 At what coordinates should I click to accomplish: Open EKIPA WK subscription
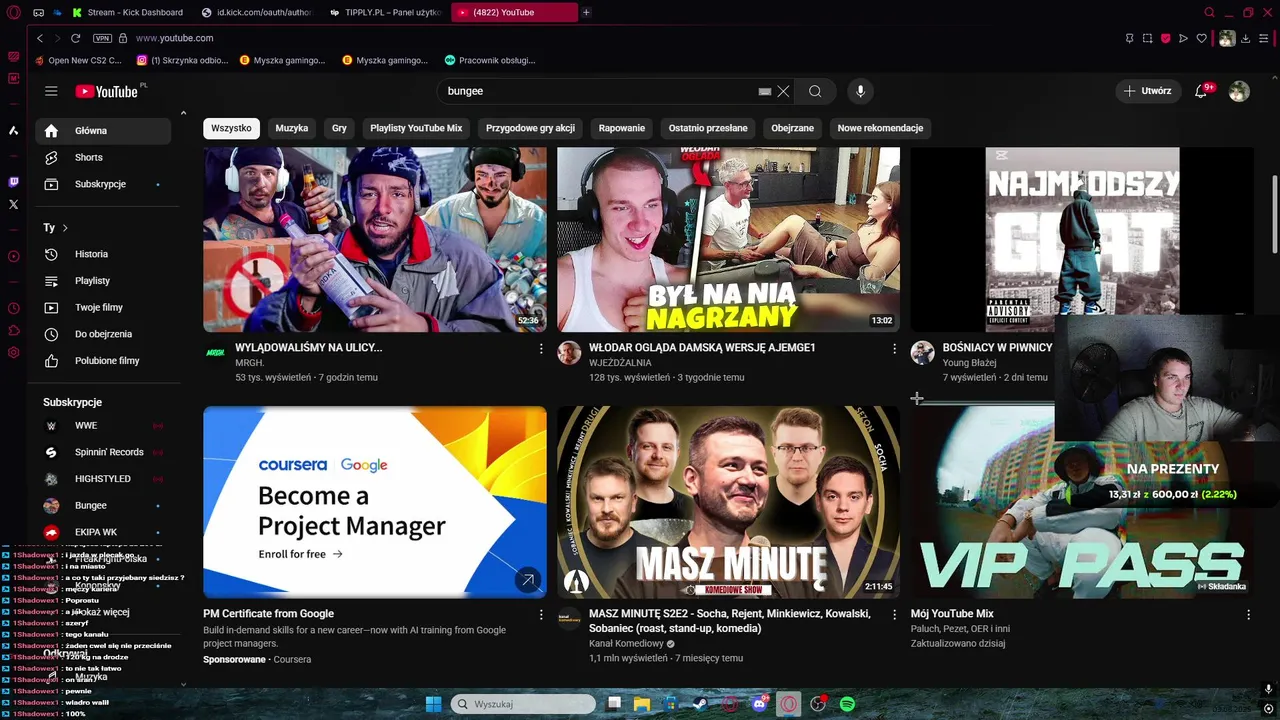tap(103, 532)
